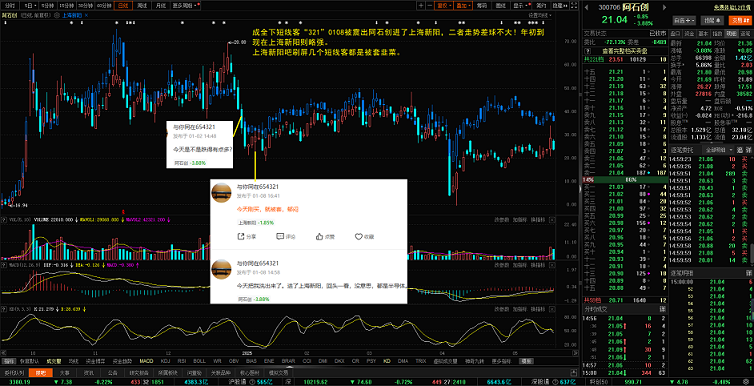Click the zoom-out minus icon on chart toolbar

point(430,5)
